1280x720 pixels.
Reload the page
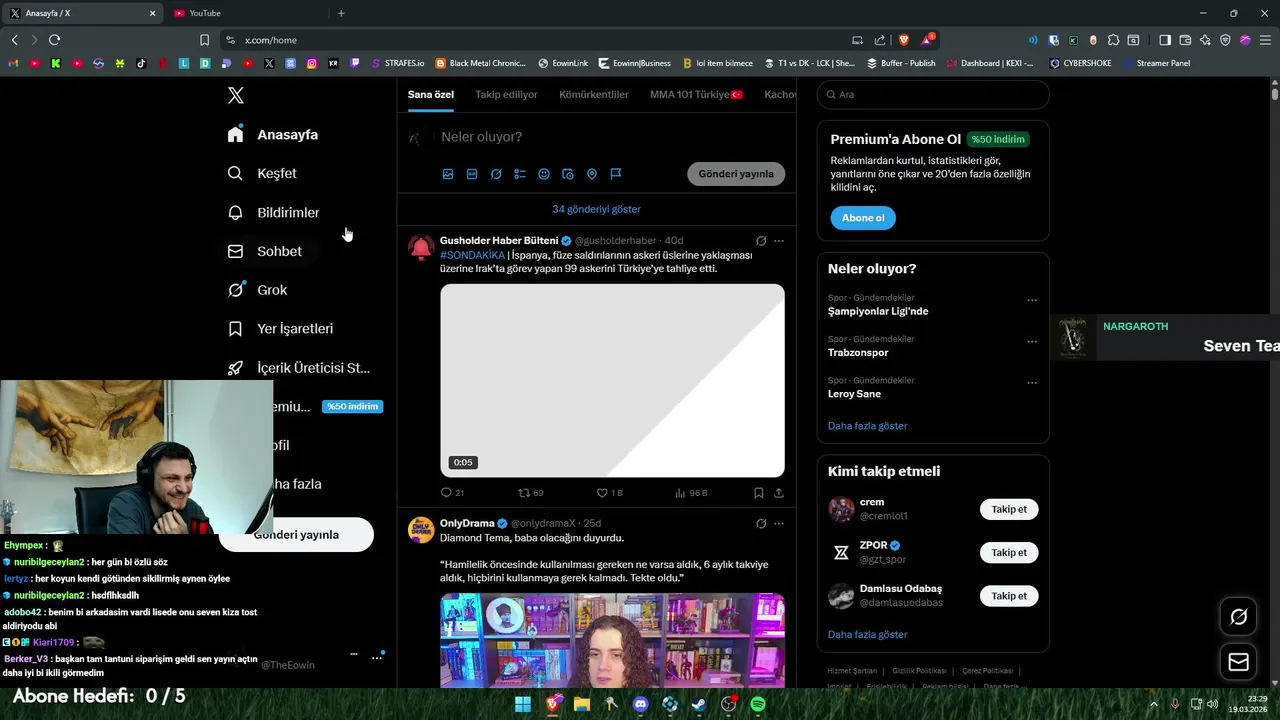[54, 40]
